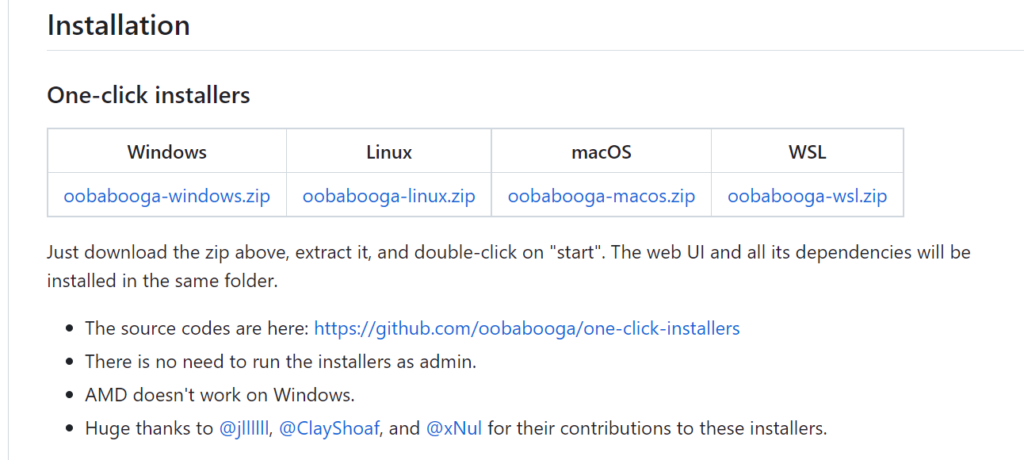Download oobabooga-macos.zip installer
Image resolution: width=1024 pixels, height=460 pixels.
601,196
